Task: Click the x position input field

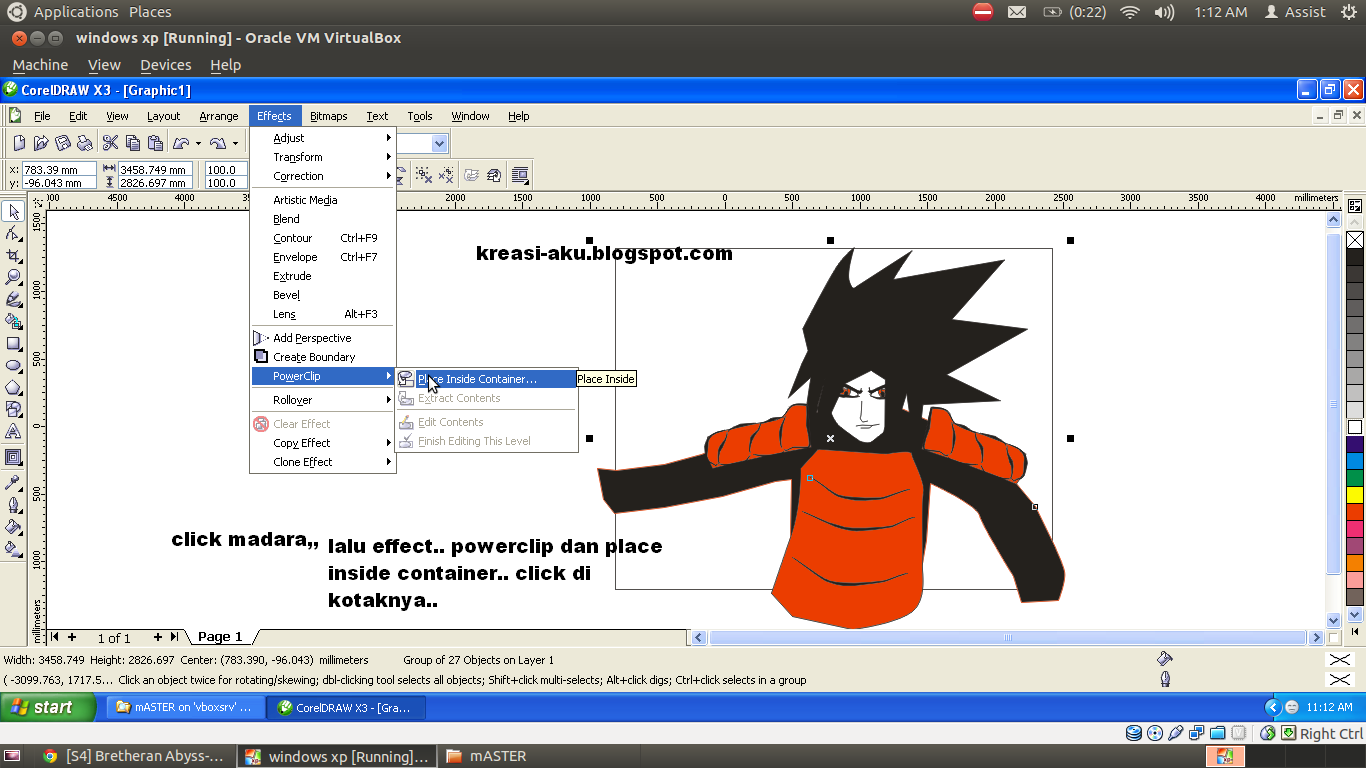Action: tap(59, 170)
